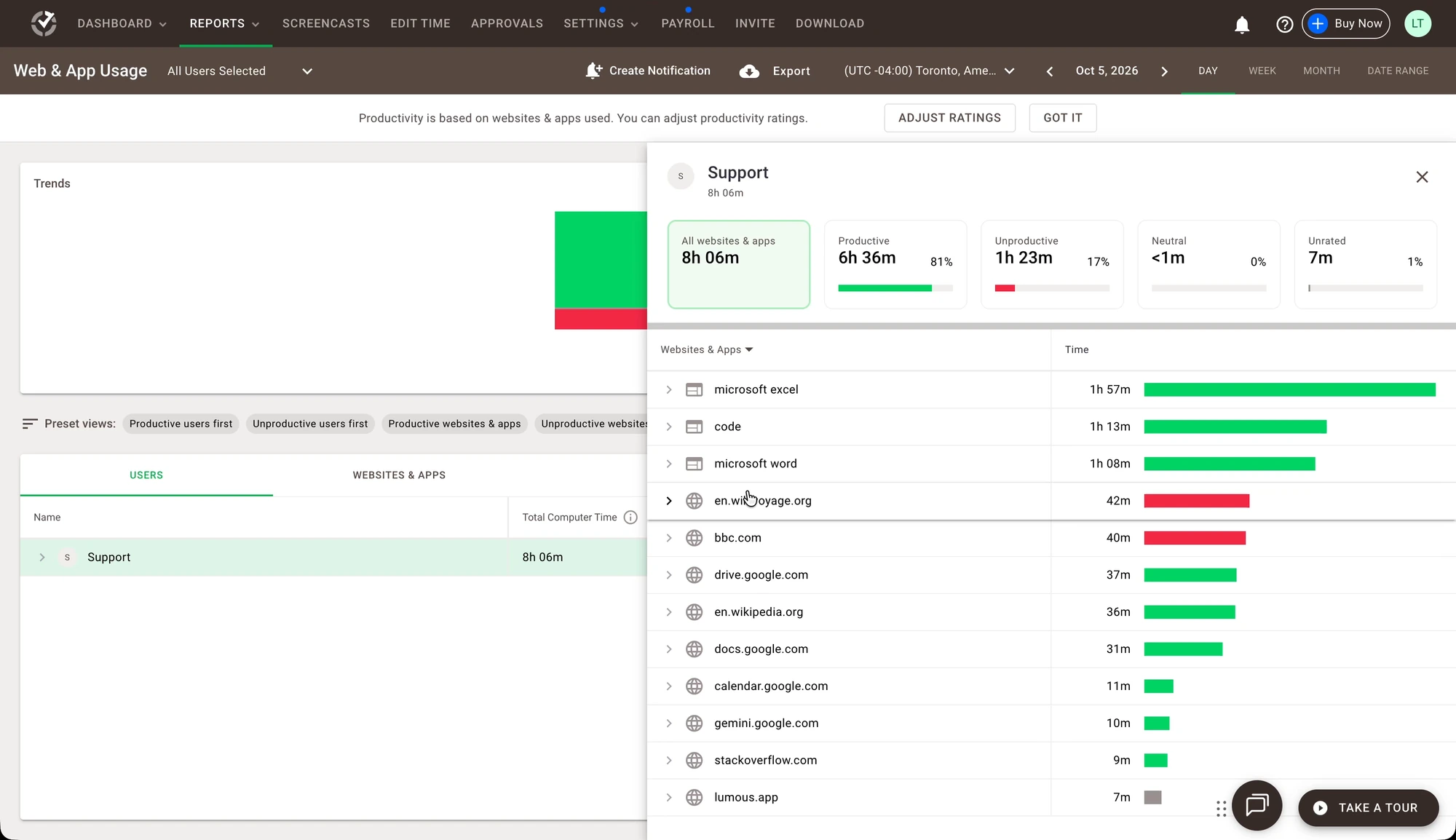
Task: Select the Date Range view
Action: tap(1398, 71)
